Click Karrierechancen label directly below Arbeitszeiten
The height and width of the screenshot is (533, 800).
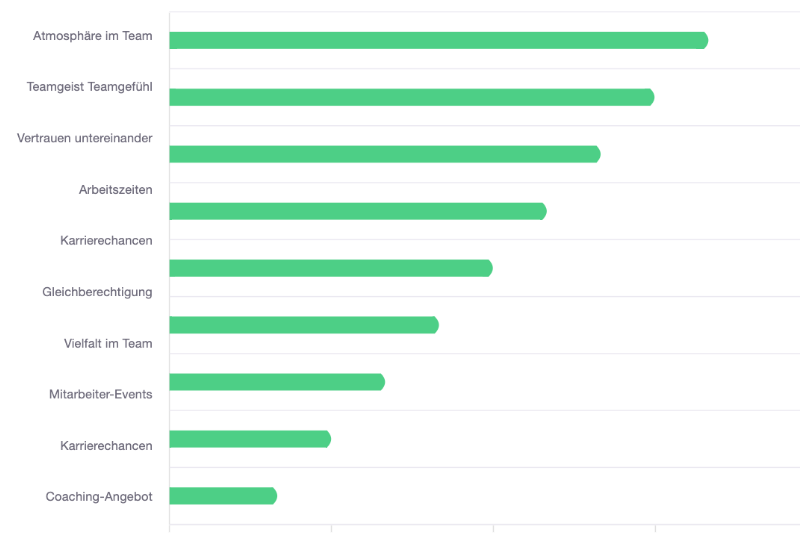pyautogui.click(x=106, y=241)
